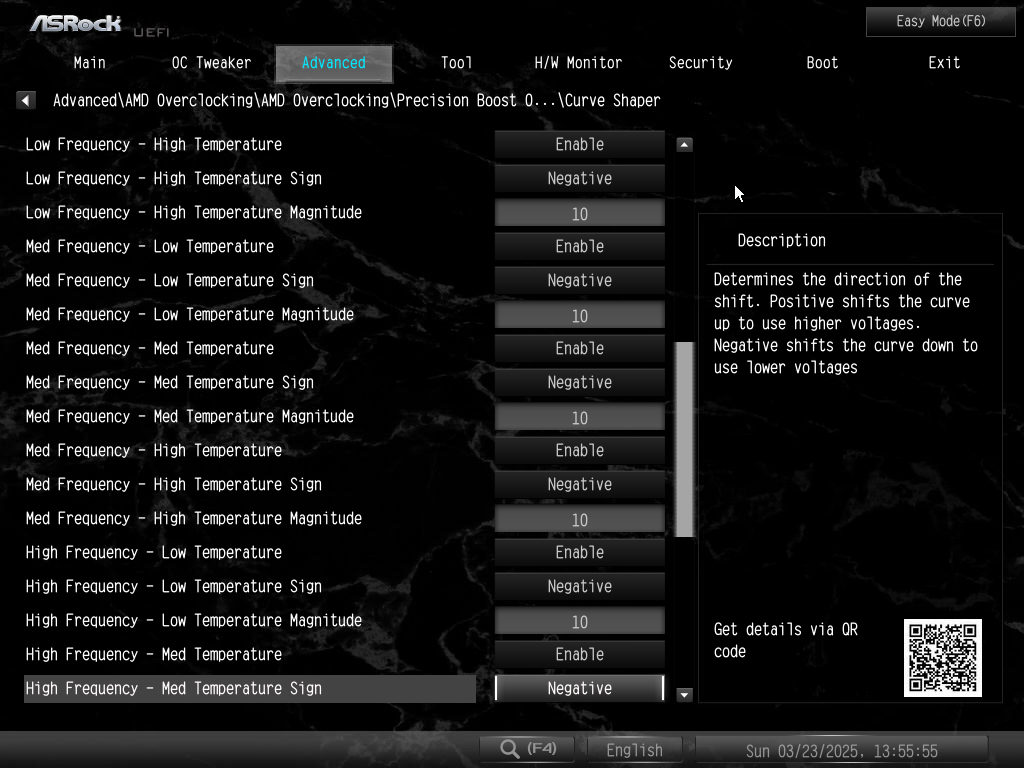This screenshot has height=768, width=1024.
Task: Click the Description panel heading
Action: 781,240
